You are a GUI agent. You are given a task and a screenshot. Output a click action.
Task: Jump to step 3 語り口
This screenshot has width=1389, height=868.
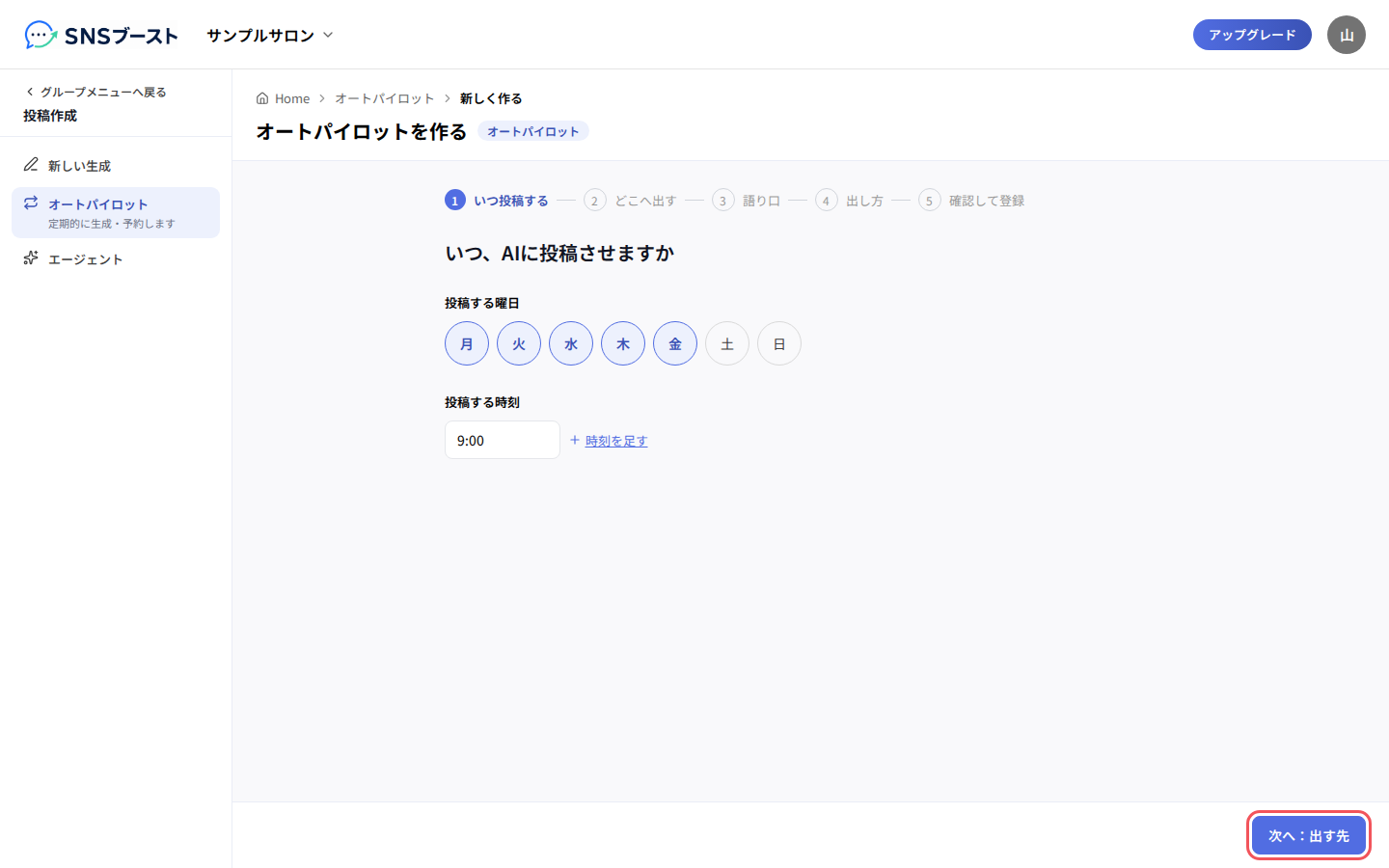tap(746, 201)
